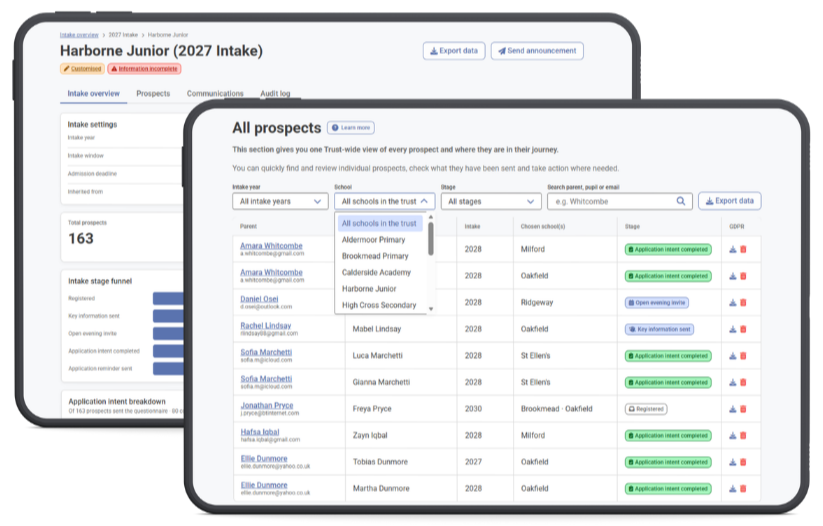Delete the Martha Dunmore row
Screen dimensions: 823x526
click(743, 489)
